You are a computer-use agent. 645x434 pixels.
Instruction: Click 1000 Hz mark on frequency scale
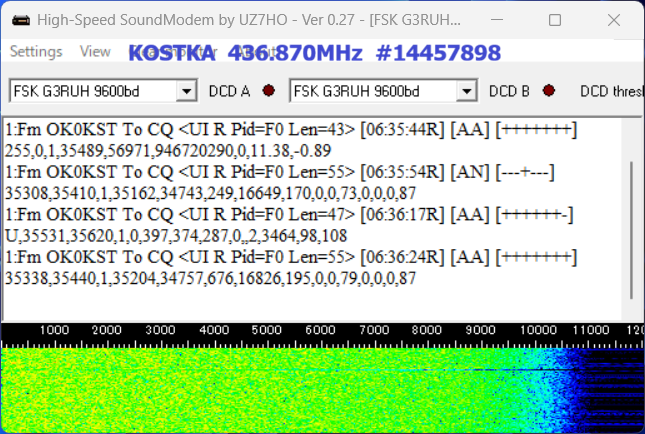(54, 330)
